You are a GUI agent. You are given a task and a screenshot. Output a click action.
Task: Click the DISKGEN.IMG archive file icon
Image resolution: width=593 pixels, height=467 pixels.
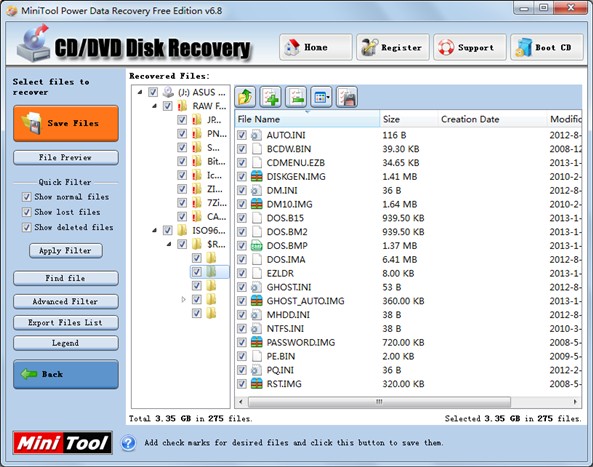click(256, 177)
